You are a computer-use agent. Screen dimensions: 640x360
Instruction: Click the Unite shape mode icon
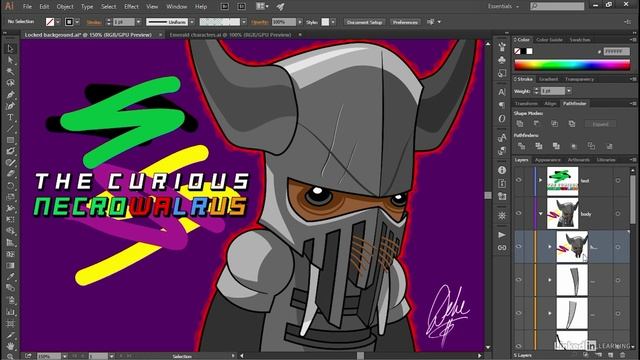(x=520, y=124)
